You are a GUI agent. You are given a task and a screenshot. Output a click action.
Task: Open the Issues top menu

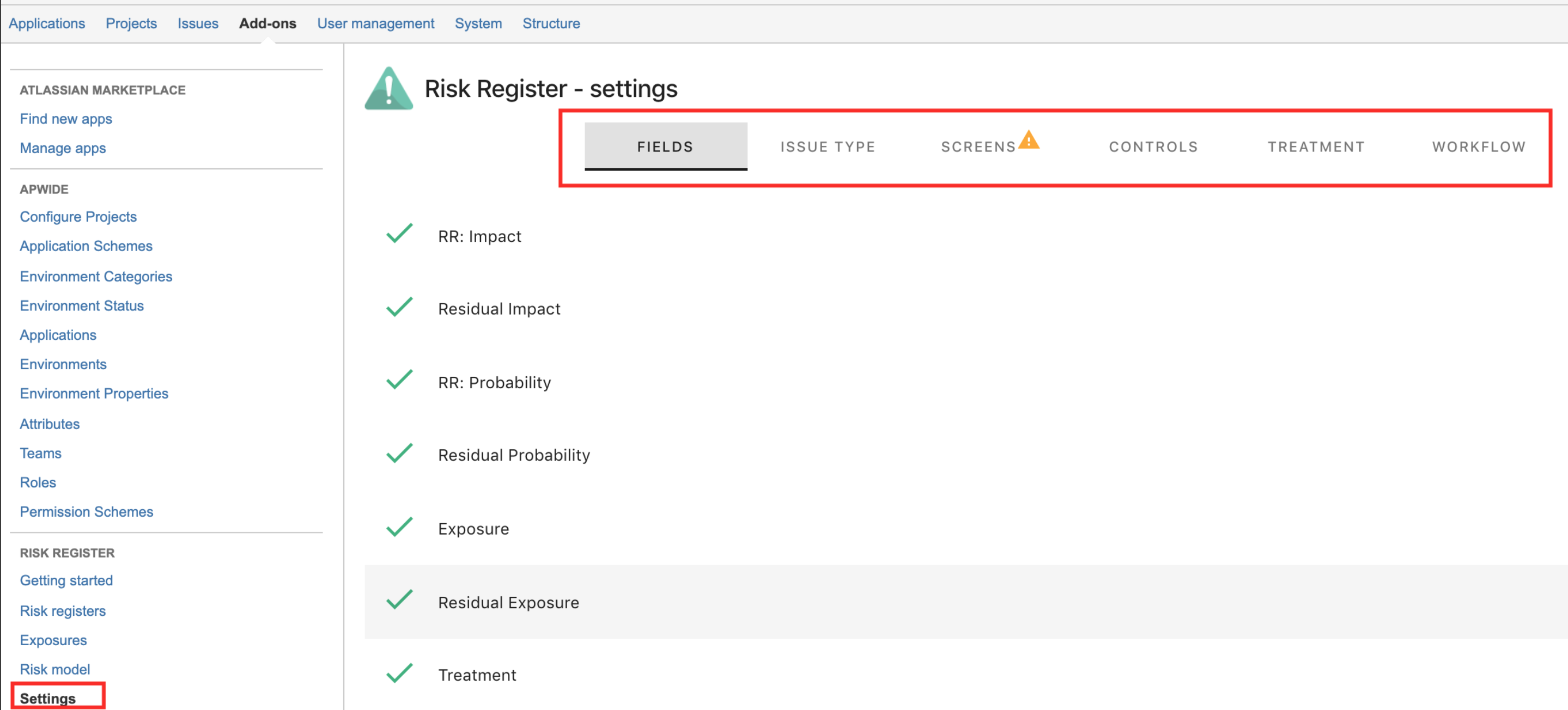198,23
